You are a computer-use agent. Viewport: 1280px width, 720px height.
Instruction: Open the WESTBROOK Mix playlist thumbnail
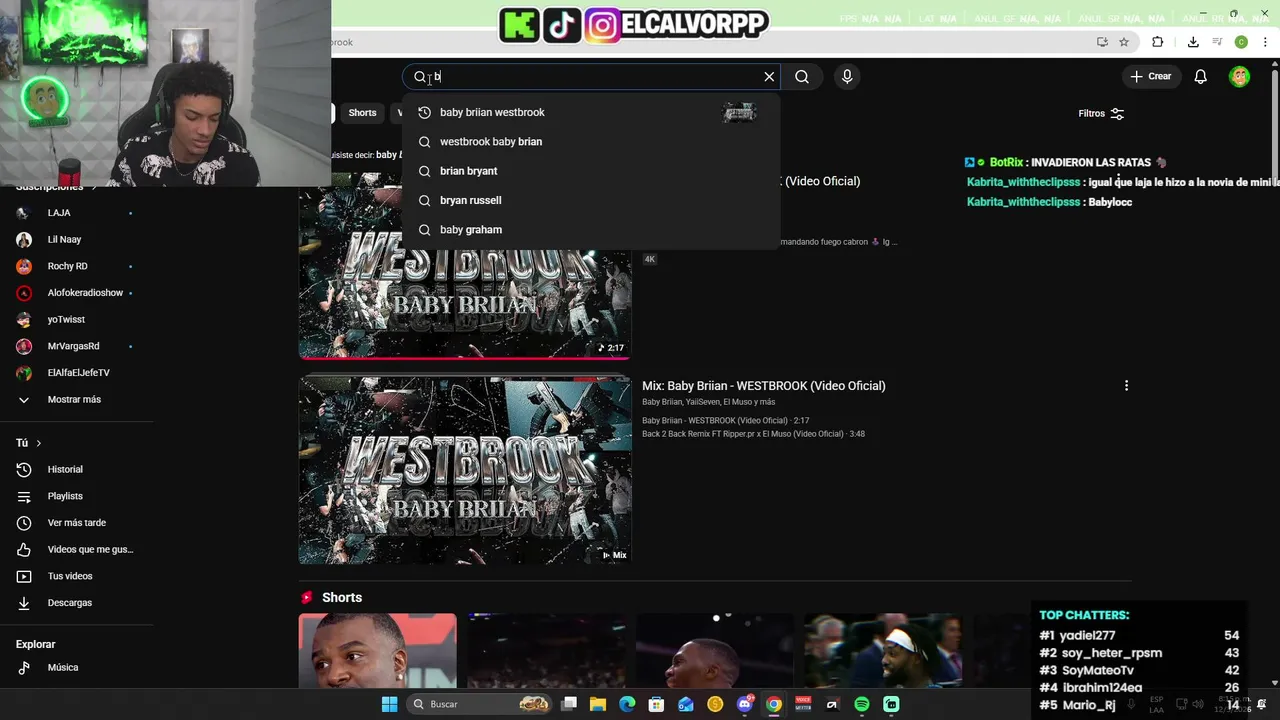(x=465, y=470)
